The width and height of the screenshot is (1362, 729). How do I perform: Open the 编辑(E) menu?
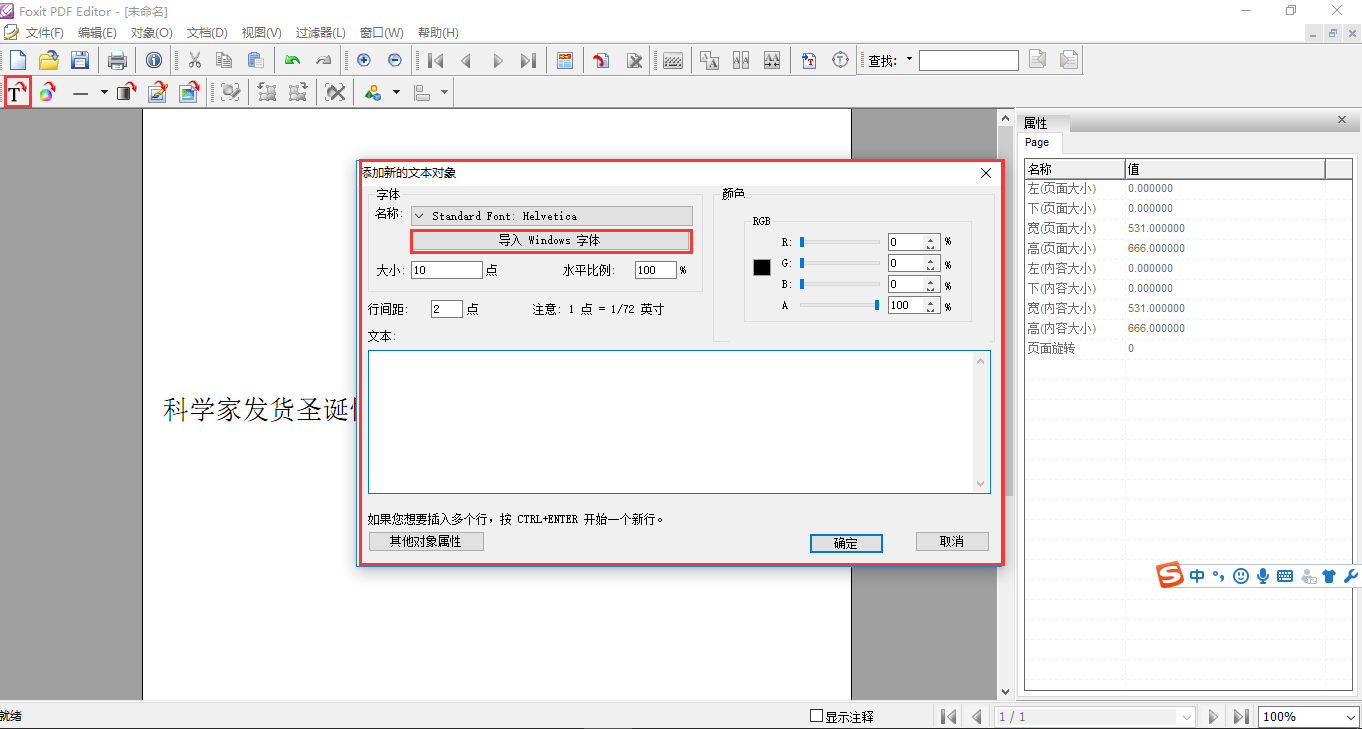point(97,33)
